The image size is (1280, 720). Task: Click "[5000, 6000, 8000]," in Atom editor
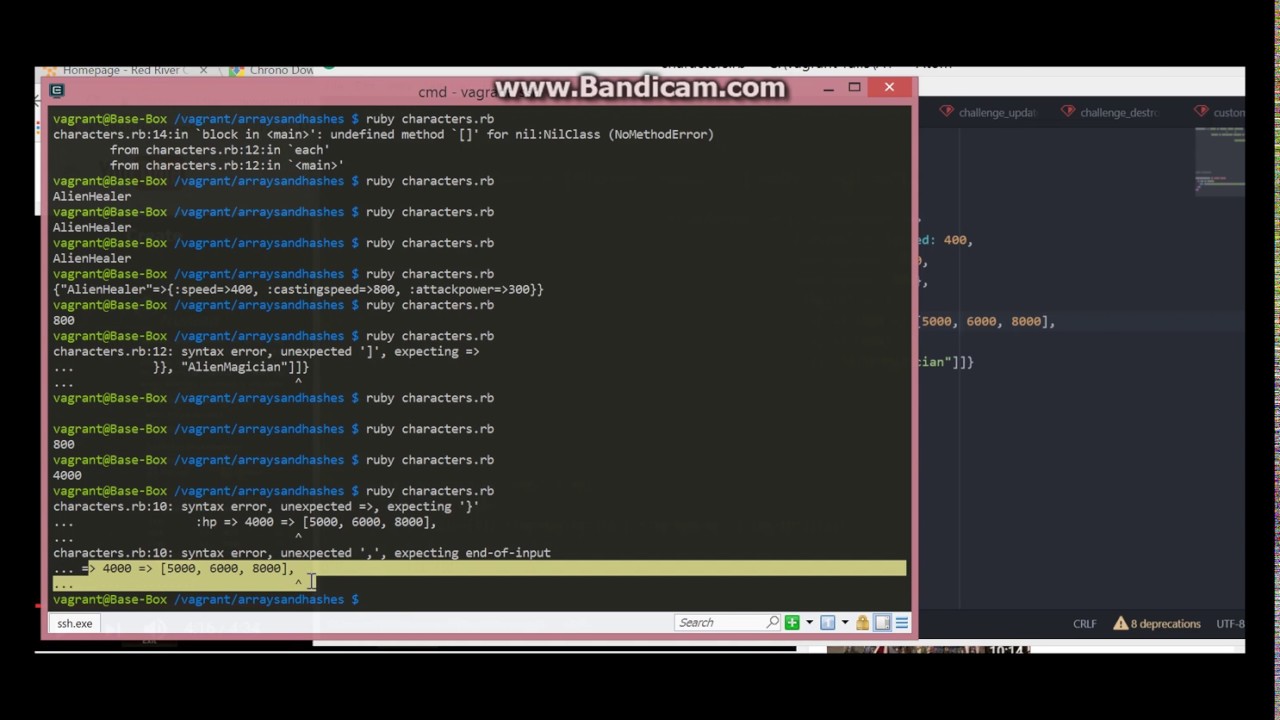(986, 321)
